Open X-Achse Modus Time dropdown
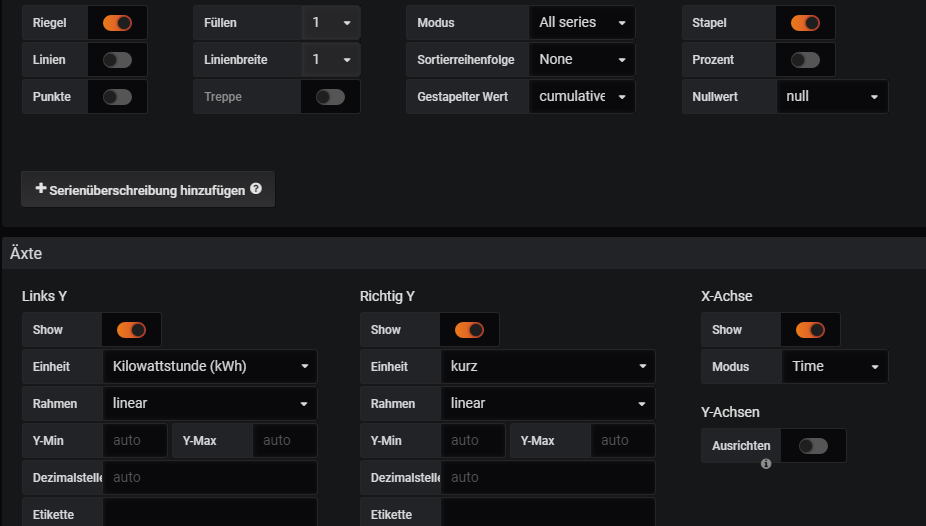This screenshot has width=926, height=526. coord(834,367)
